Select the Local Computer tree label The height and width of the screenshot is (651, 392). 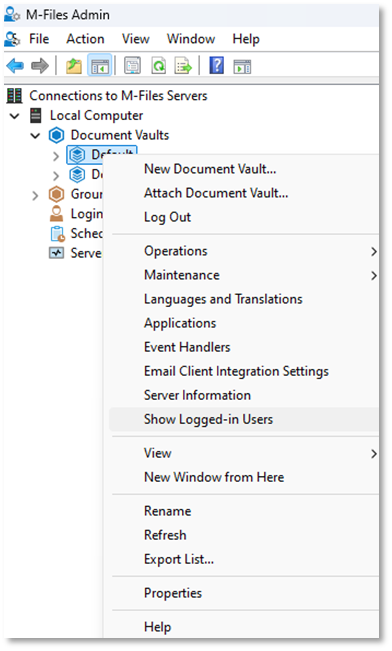(96, 115)
